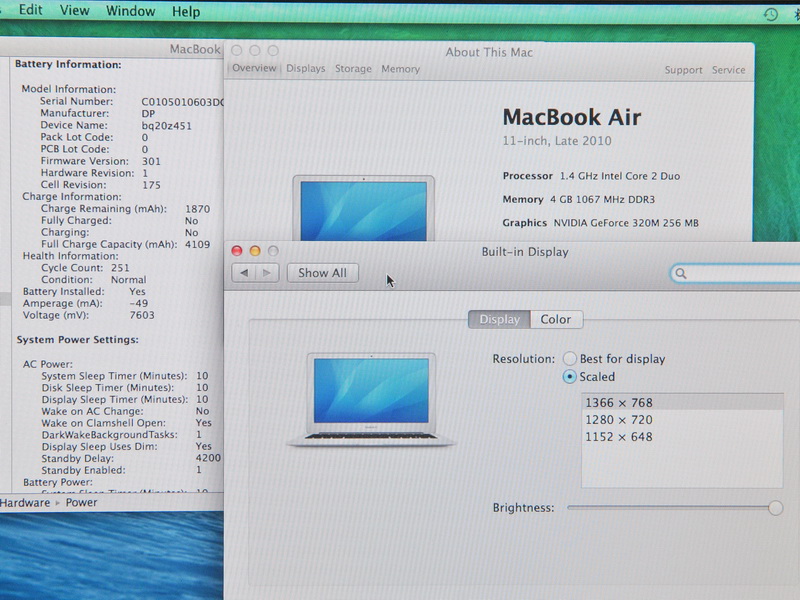Click the Device Name value bq20z451
This screenshot has width=800, height=600.
[166, 126]
